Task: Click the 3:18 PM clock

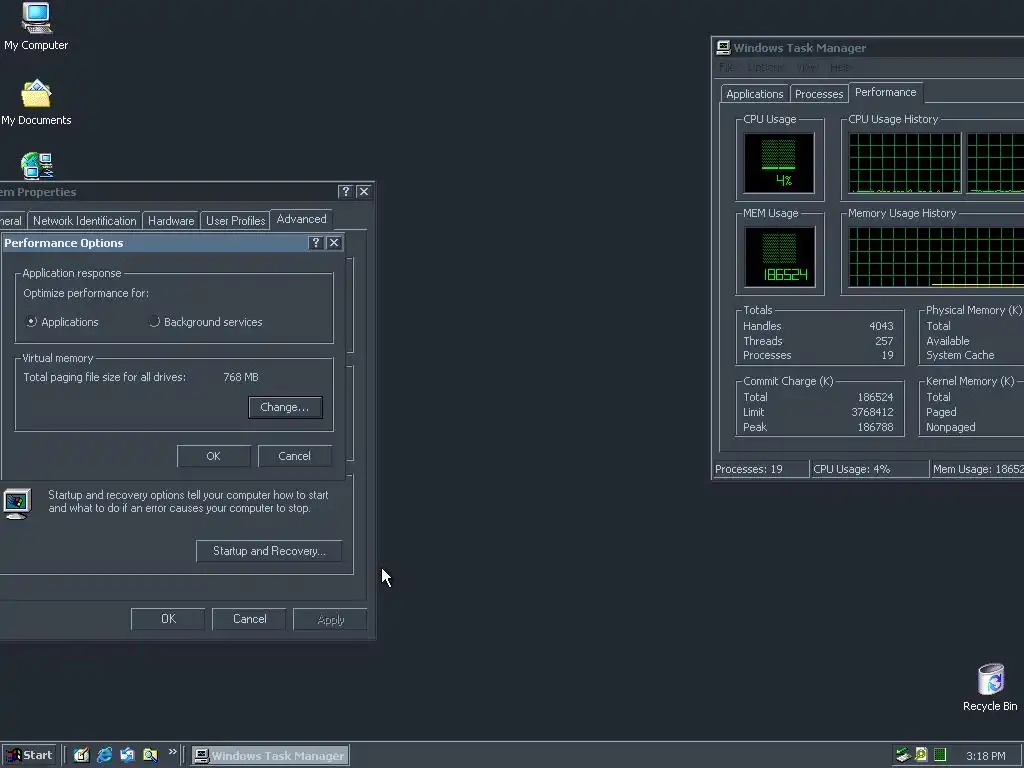Action: point(985,756)
